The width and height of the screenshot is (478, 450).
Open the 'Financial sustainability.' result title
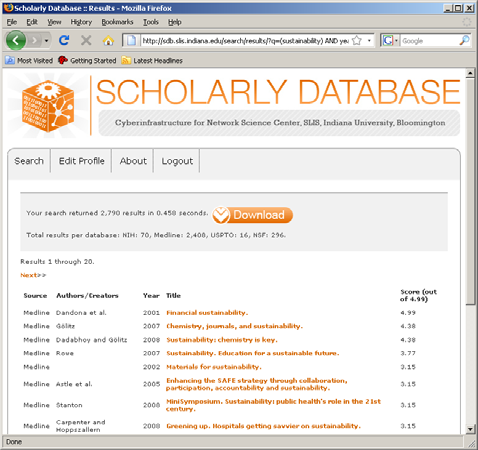207,313
